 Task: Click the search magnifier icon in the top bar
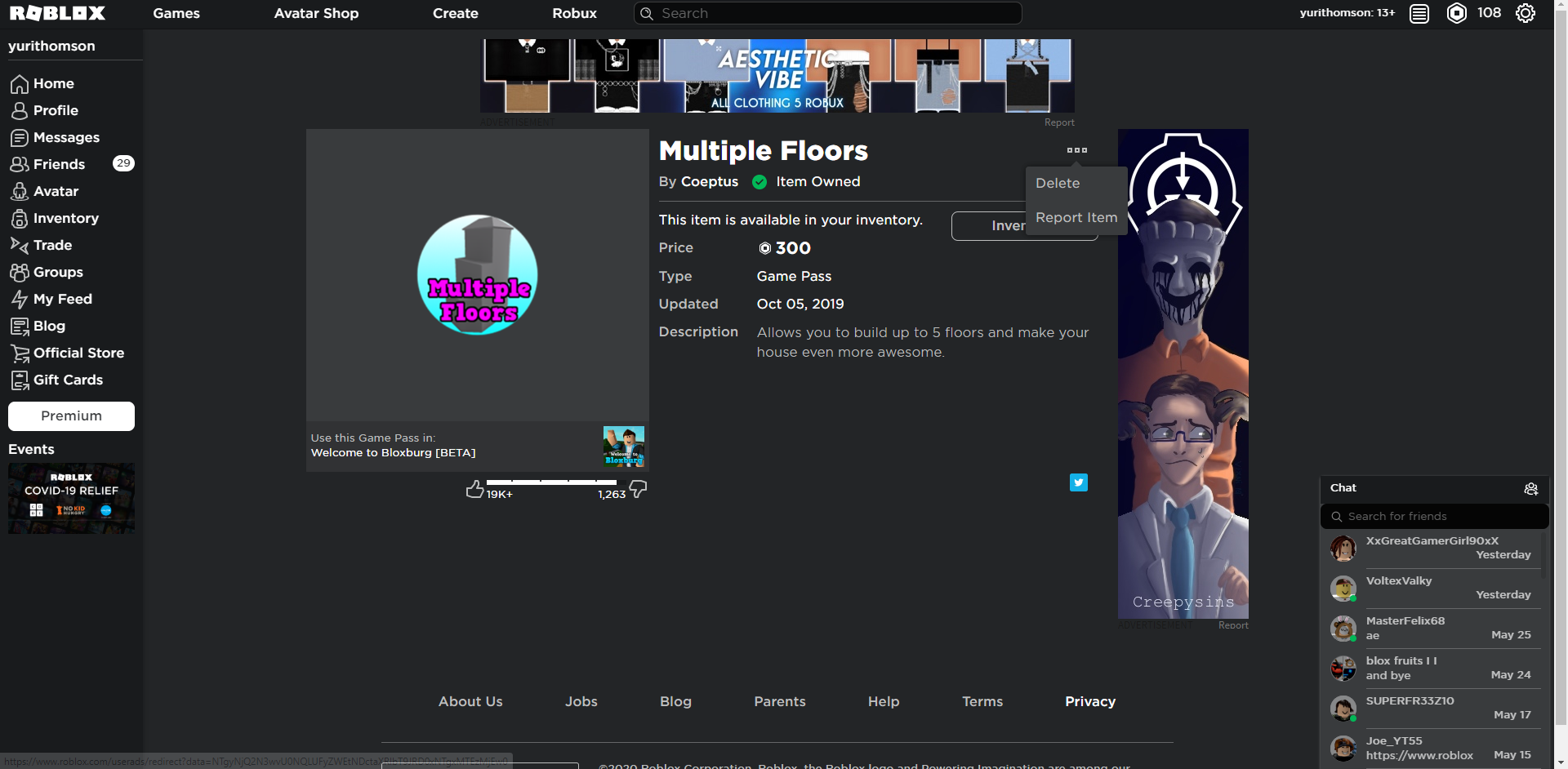tap(647, 13)
